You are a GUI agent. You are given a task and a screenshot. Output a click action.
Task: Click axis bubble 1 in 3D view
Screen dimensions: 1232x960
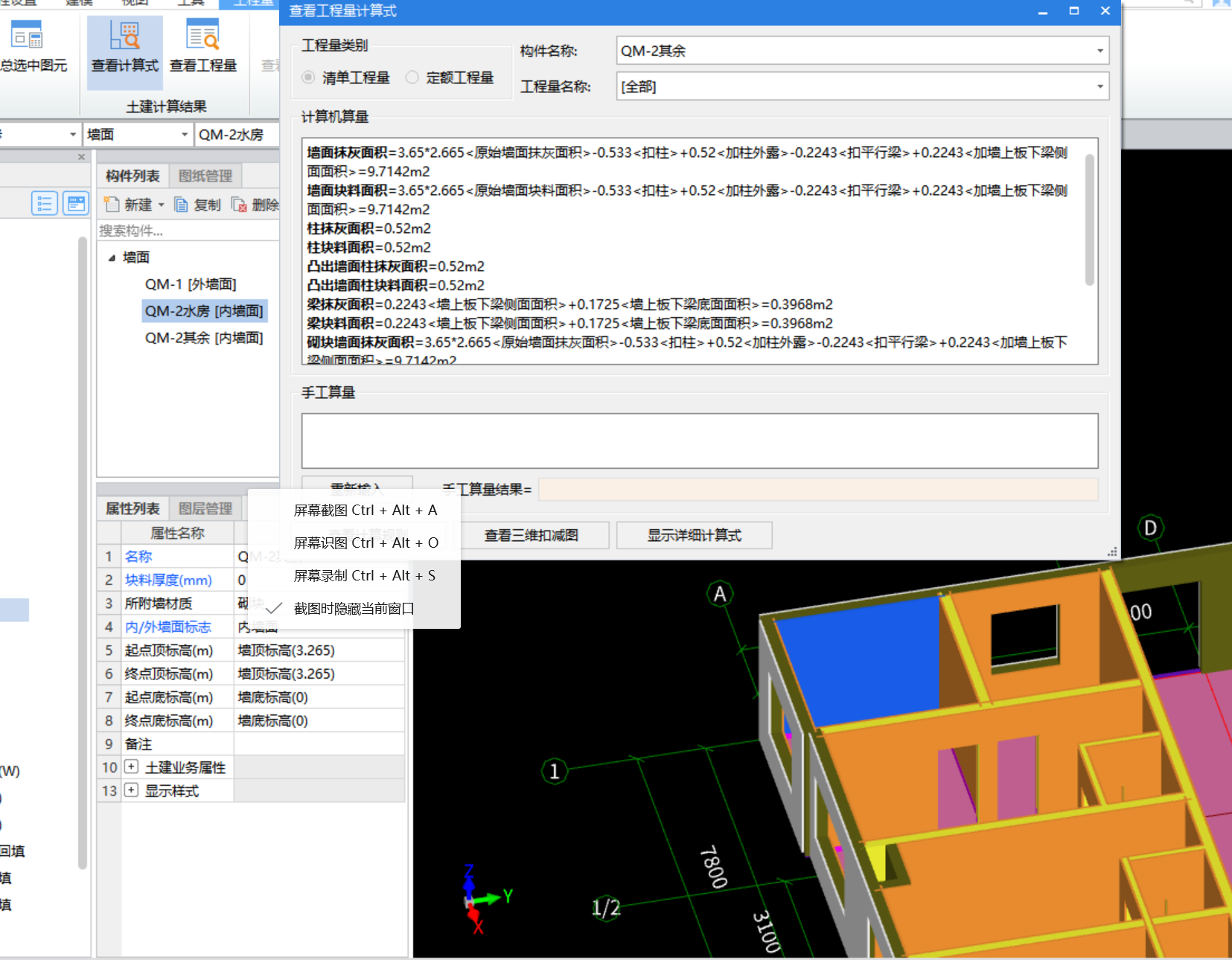[554, 771]
